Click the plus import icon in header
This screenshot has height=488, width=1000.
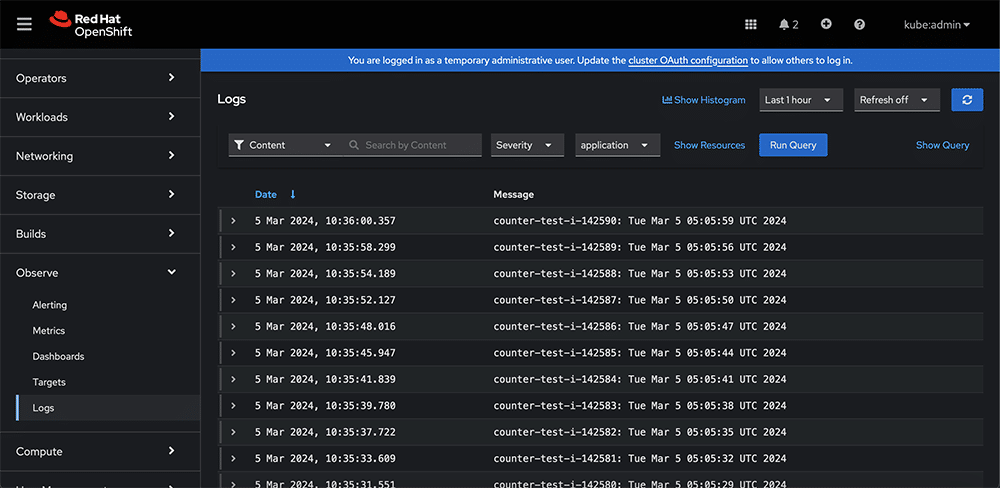[826, 24]
